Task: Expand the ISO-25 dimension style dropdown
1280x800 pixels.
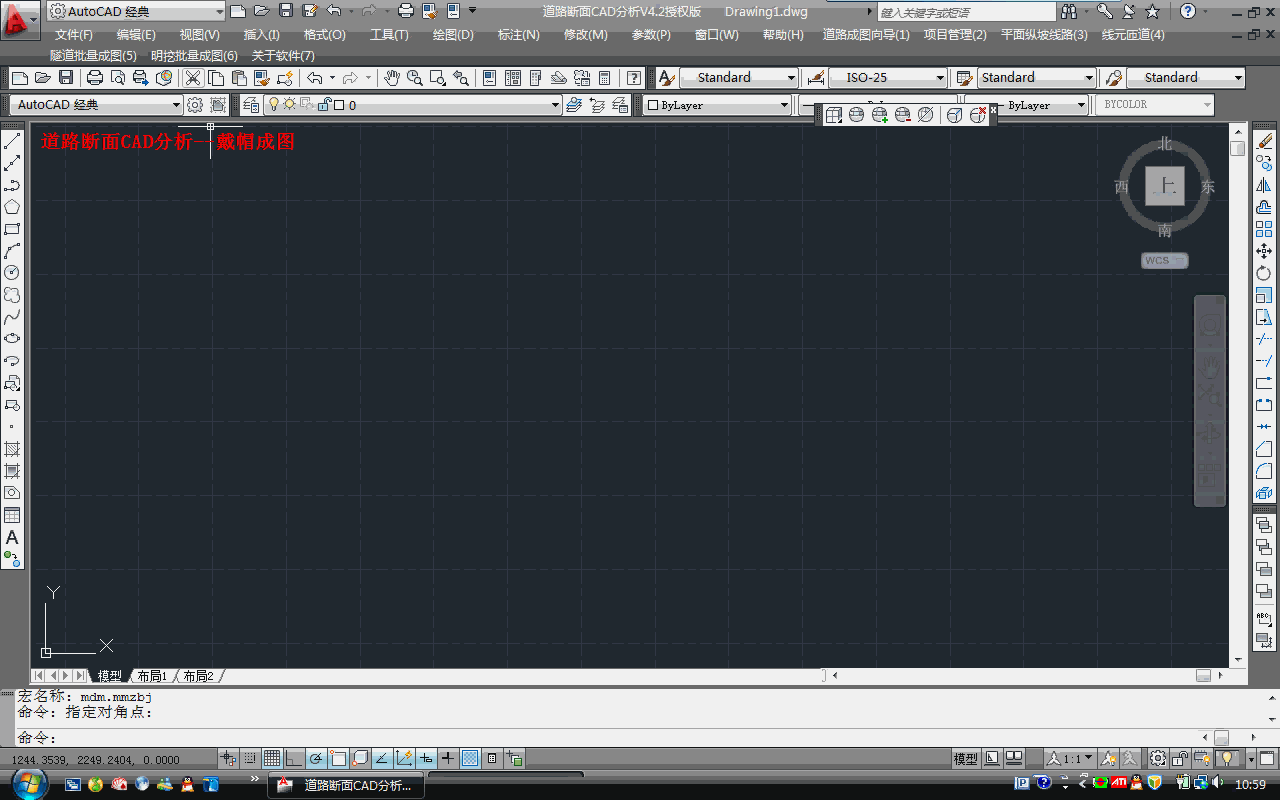Action: 940,78
